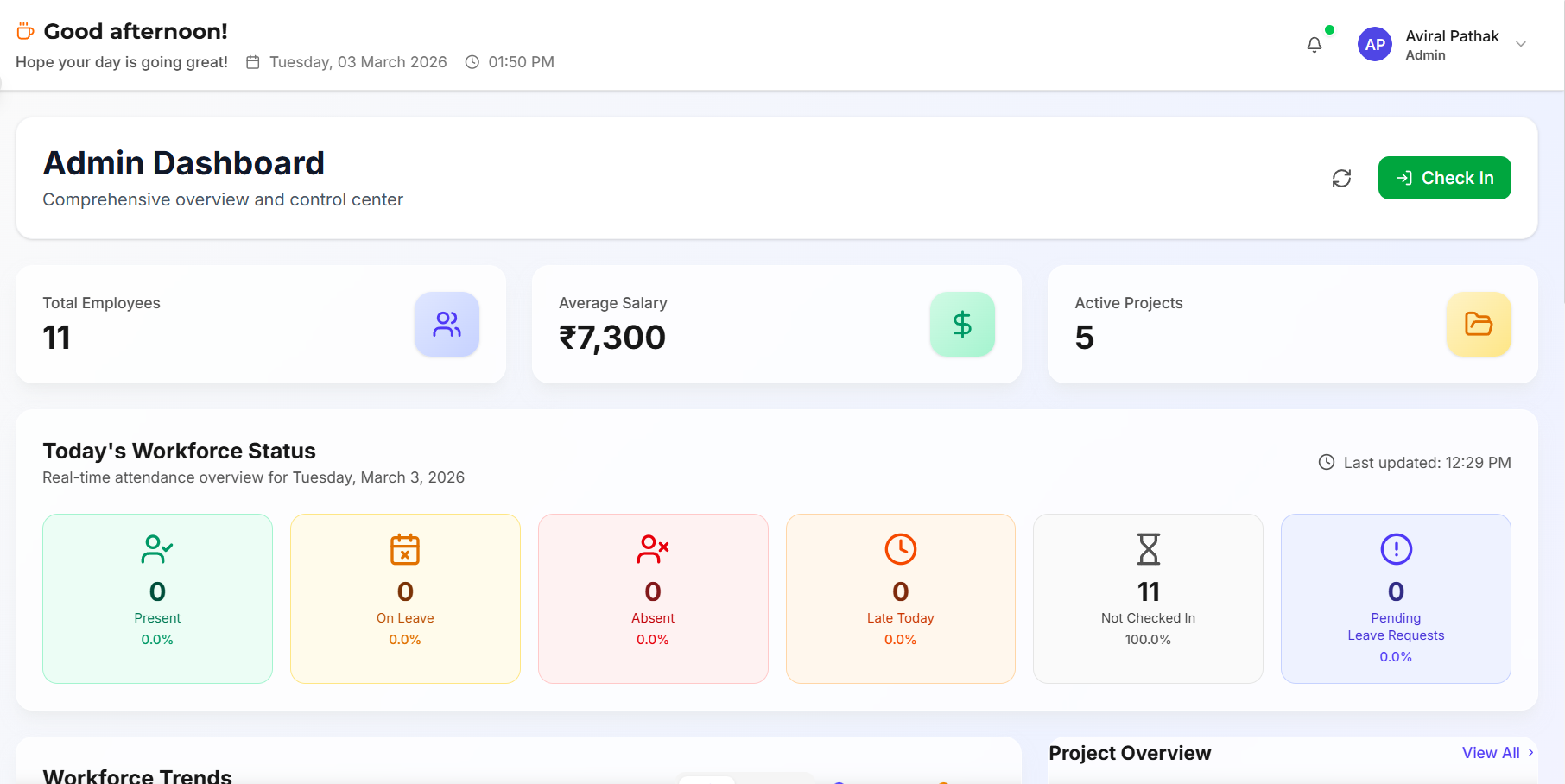Open the notifications bell
Viewport: 1565px width, 784px height.
[x=1314, y=45]
